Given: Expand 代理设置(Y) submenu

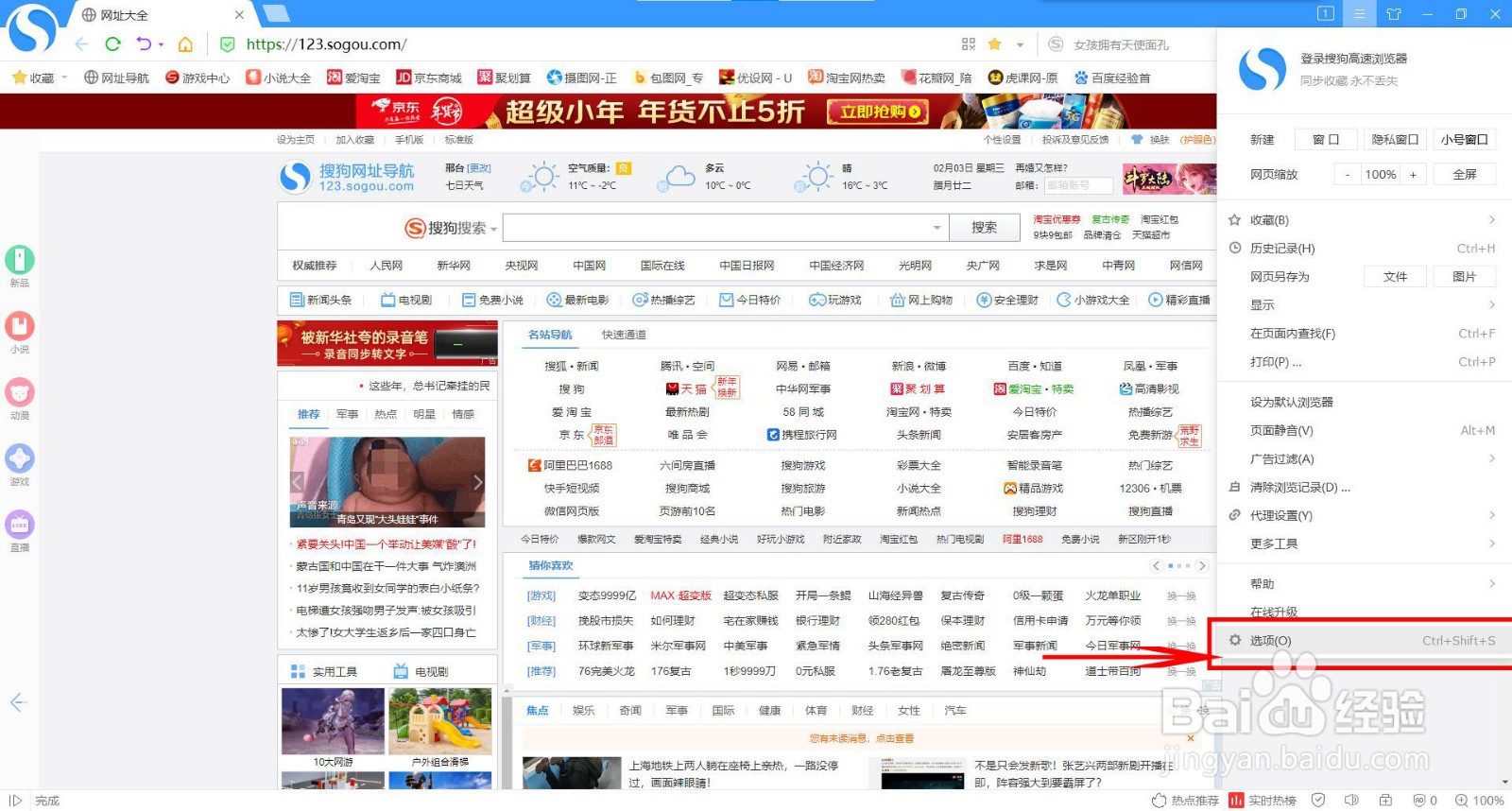Looking at the screenshot, I should coord(1492,515).
